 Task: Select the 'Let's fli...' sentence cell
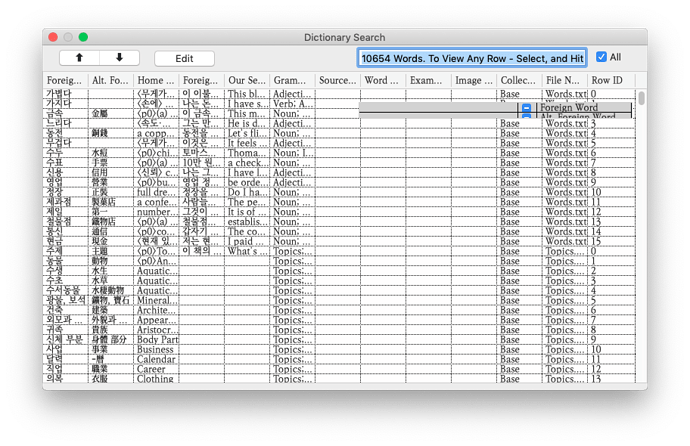pyautogui.click(x=247, y=133)
